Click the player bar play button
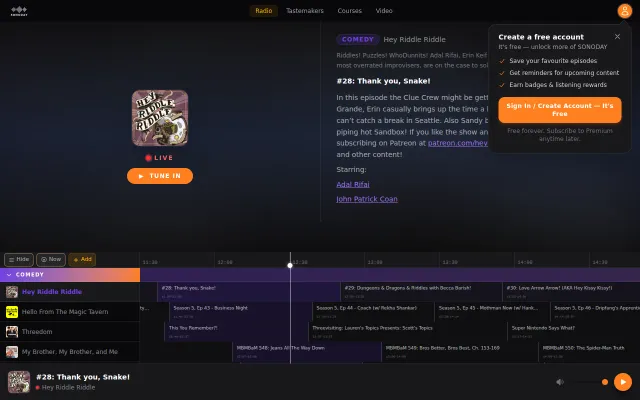Image resolution: width=640 pixels, height=400 pixels. click(622, 382)
